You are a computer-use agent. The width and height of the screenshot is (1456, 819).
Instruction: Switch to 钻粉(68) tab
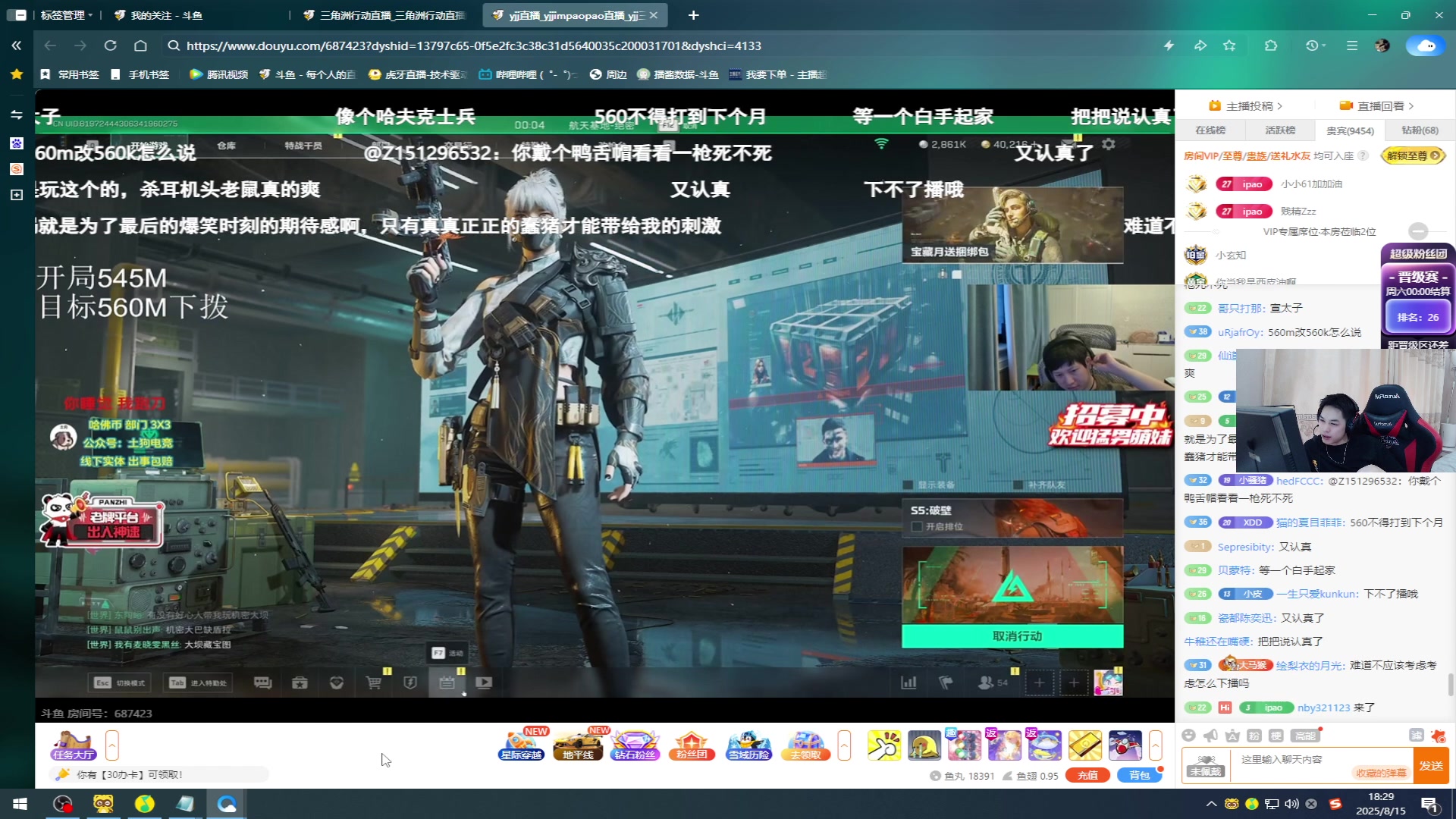tap(1420, 130)
